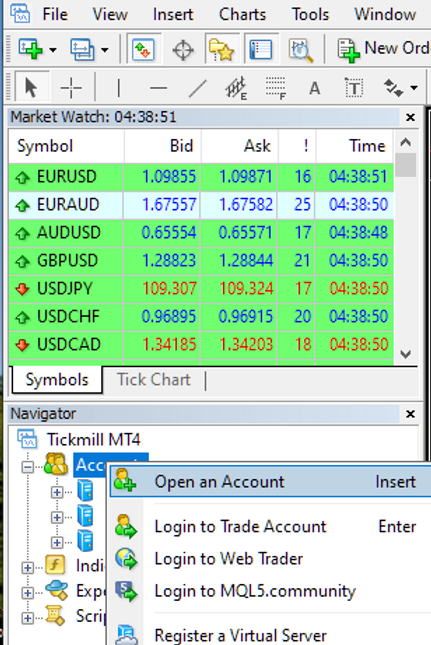The height and width of the screenshot is (645, 431).
Task: Select the USDCHF symbol row
Action: 201,317
